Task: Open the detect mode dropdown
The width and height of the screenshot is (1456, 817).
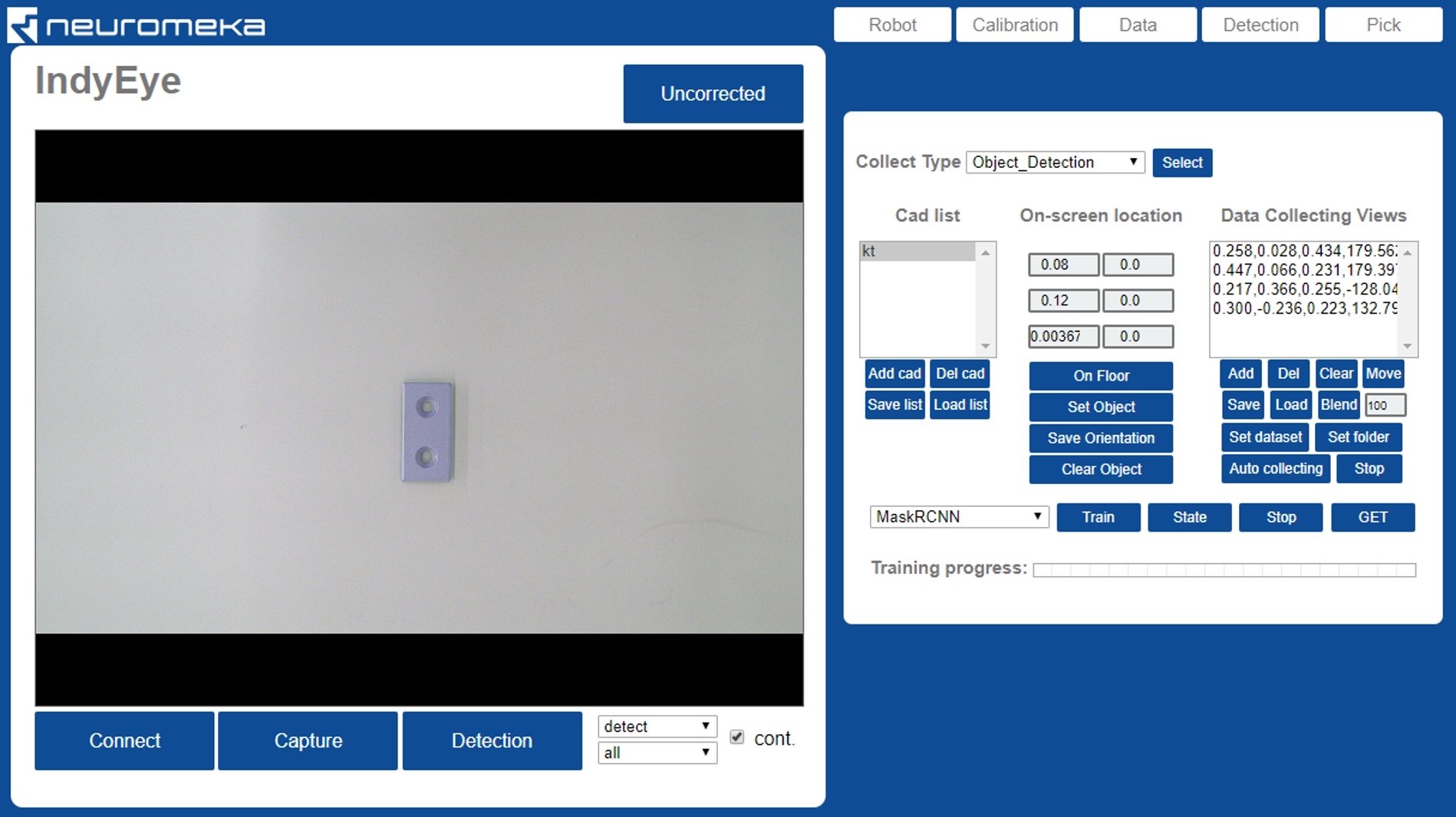Action: tap(657, 726)
